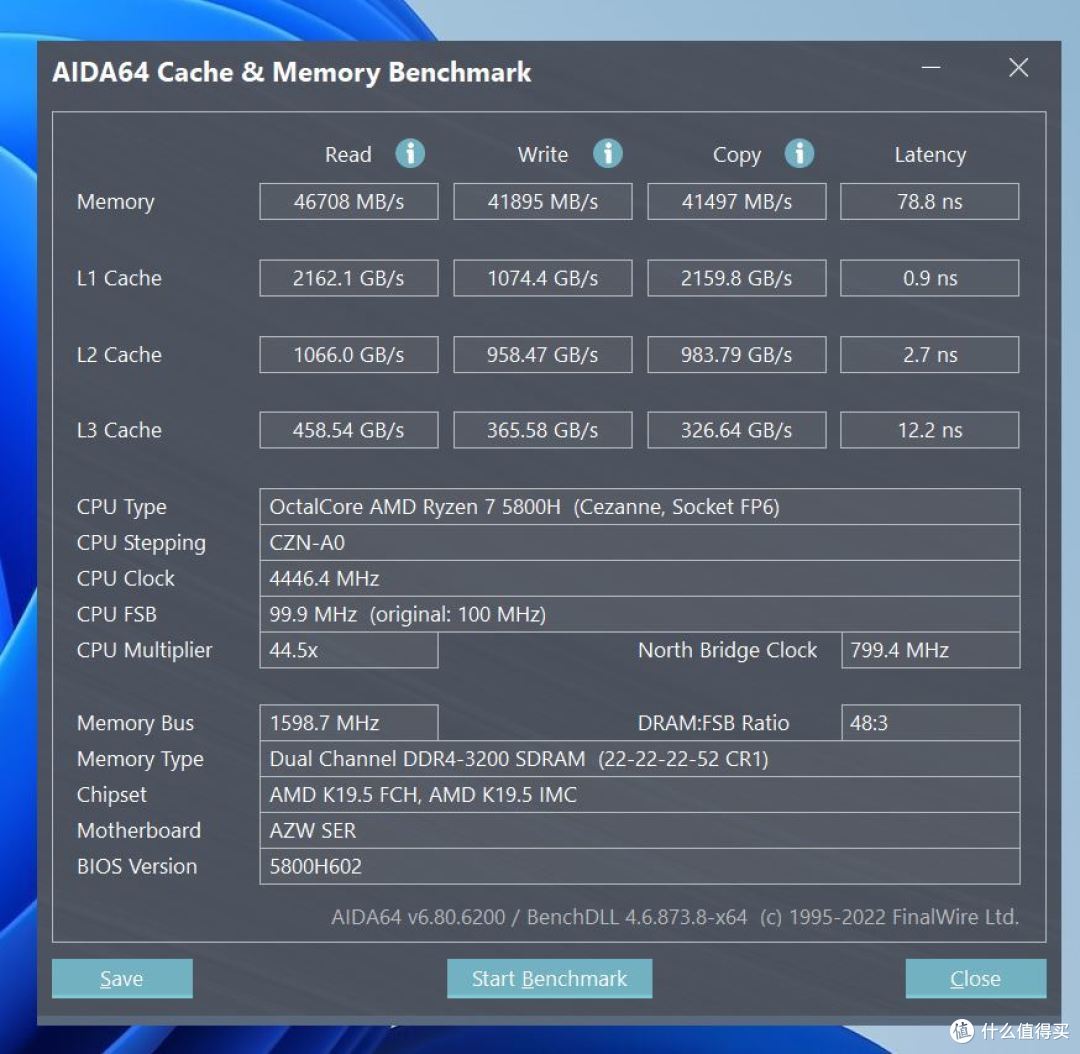Click the Copy info icon
Image resolution: width=1080 pixels, height=1054 pixels.
(x=799, y=153)
